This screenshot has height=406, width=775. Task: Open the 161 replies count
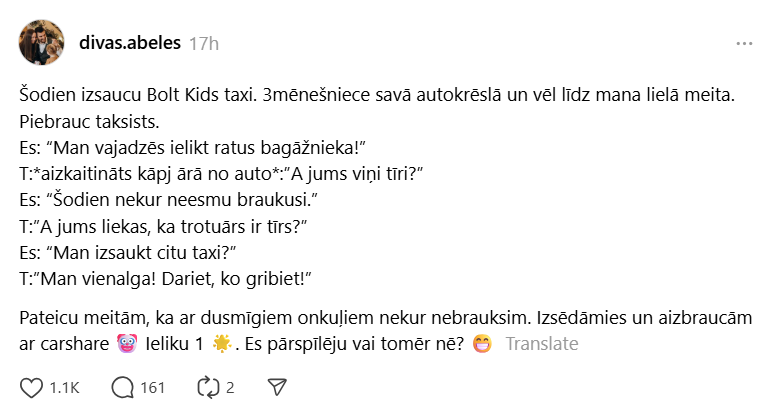(152, 387)
